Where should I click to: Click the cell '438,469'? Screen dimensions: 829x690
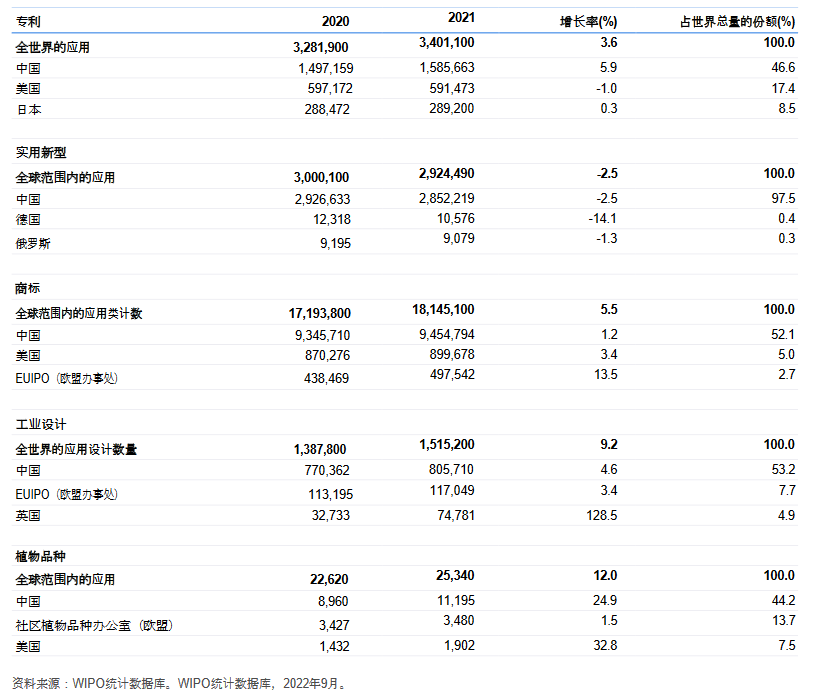point(326,379)
